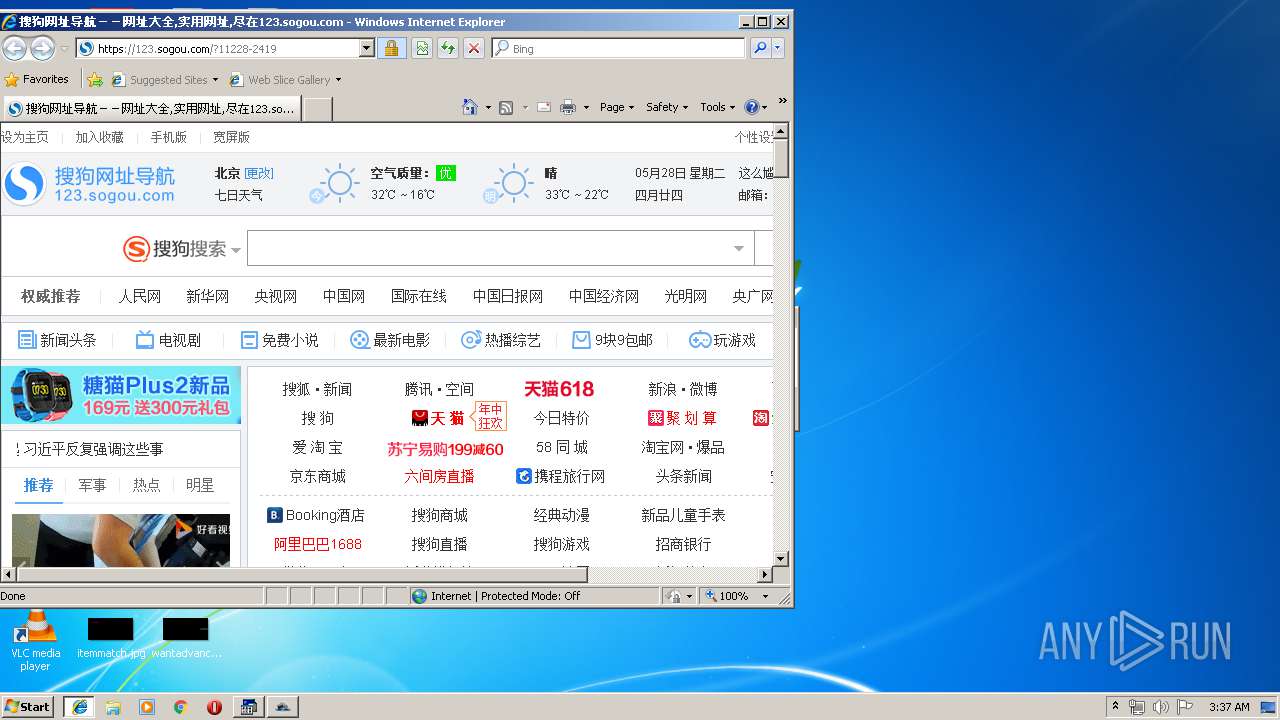Screen dimensions: 1280x720
Task: Open VLC media player desktop shortcut
Action: [x=35, y=640]
